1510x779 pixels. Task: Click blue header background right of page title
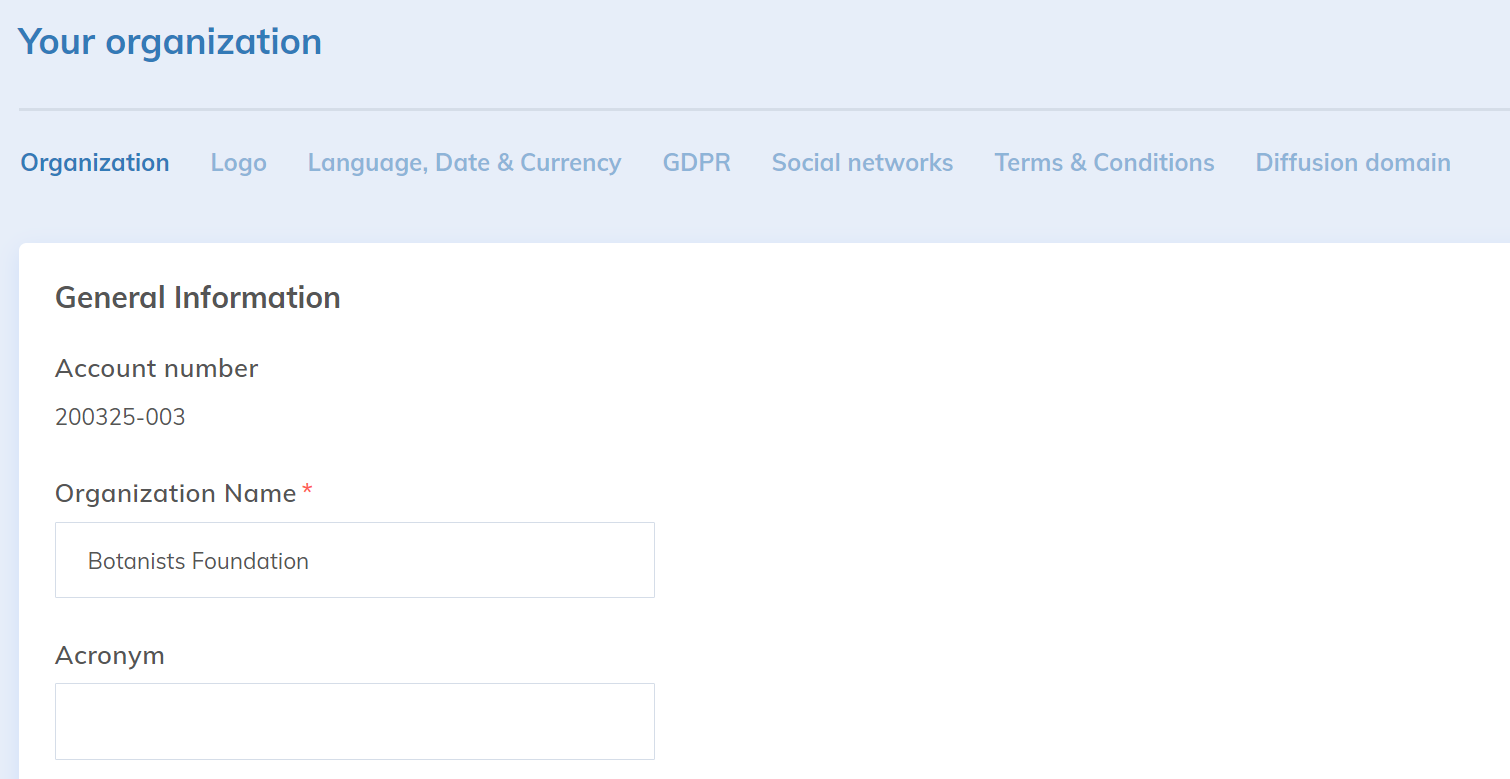click(900, 45)
